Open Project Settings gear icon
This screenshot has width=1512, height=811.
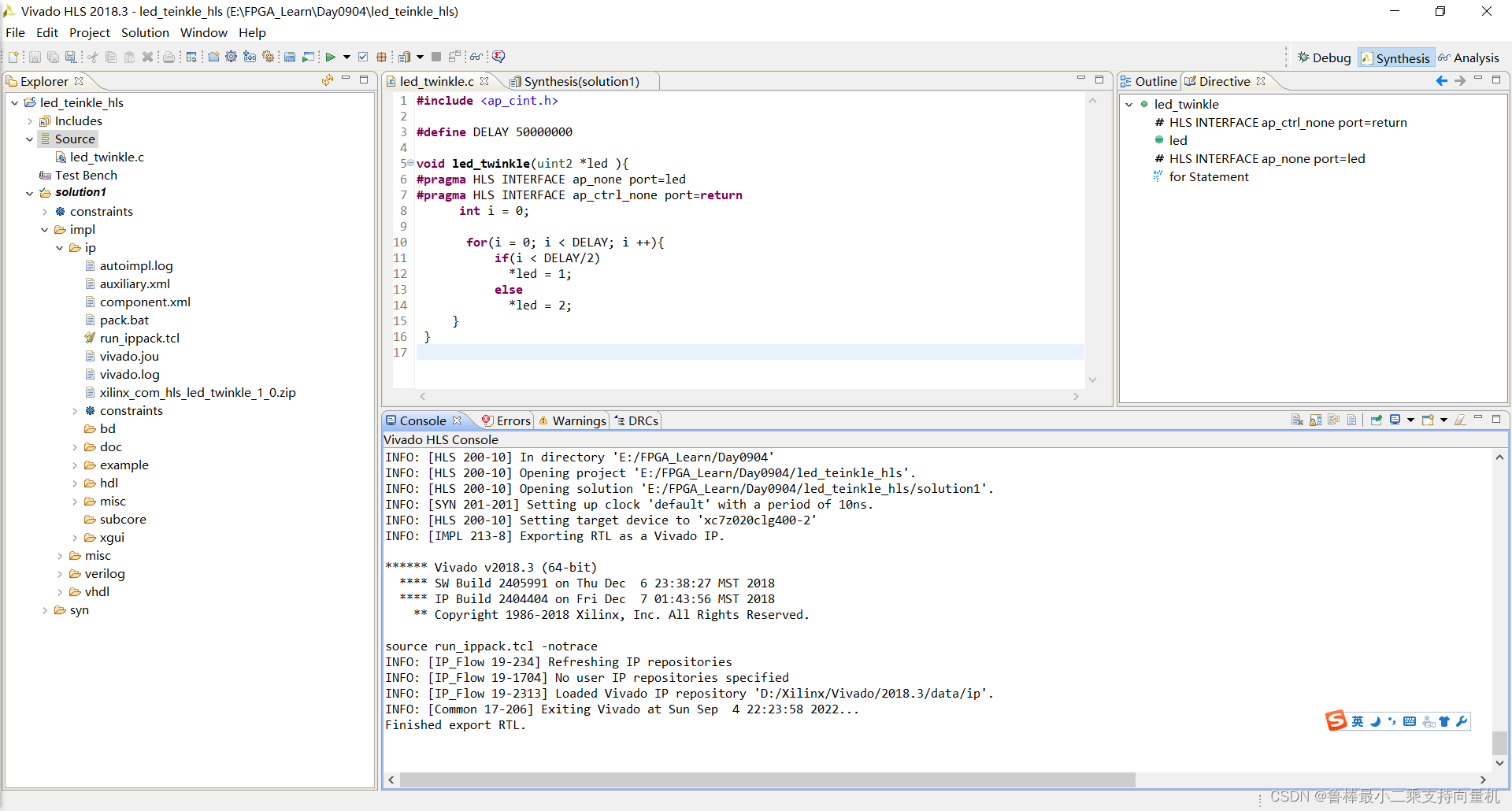231,57
